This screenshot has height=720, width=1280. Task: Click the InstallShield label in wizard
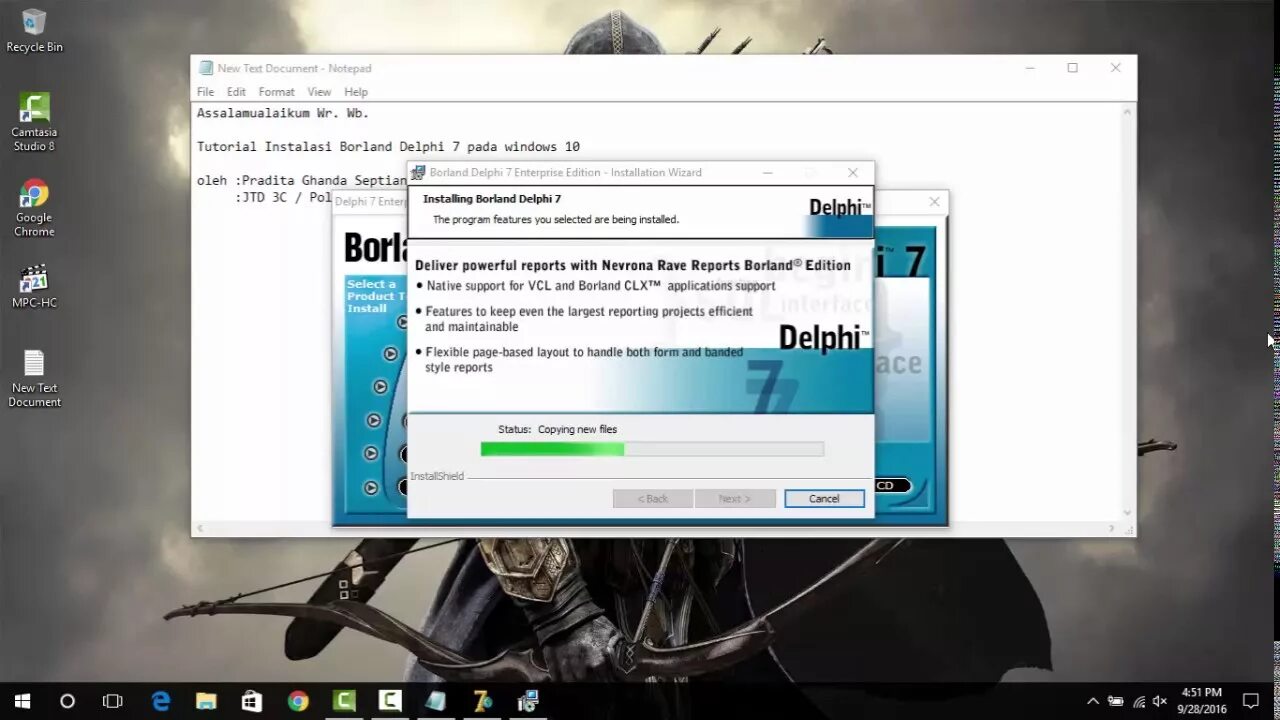point(437,476)
